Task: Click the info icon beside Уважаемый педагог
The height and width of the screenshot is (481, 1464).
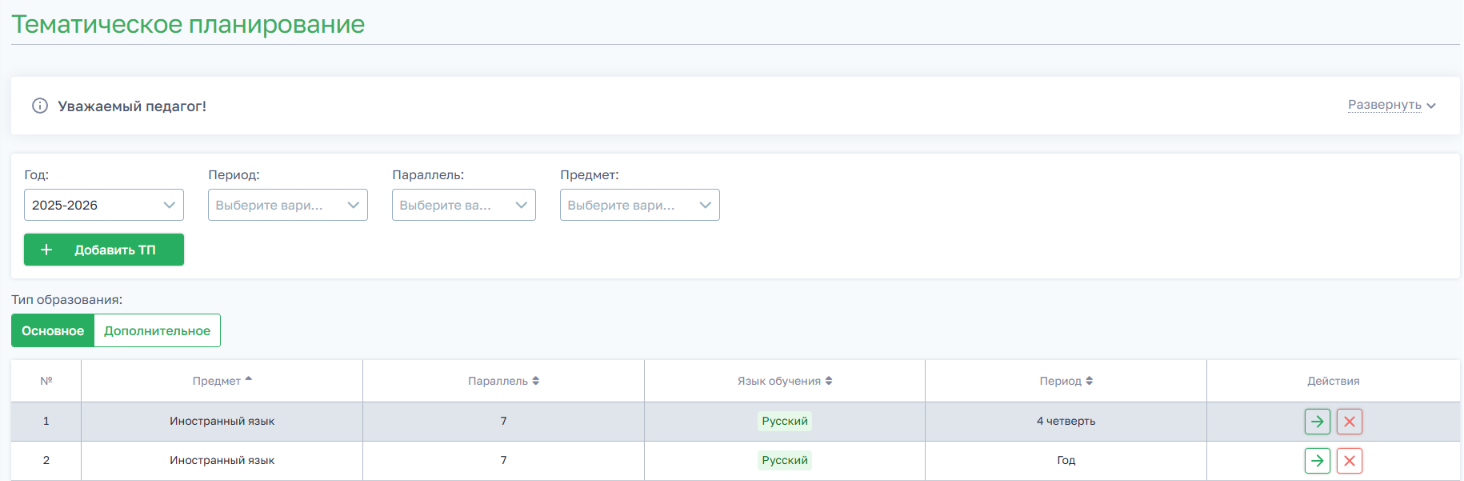Action: tap(40, 106)
